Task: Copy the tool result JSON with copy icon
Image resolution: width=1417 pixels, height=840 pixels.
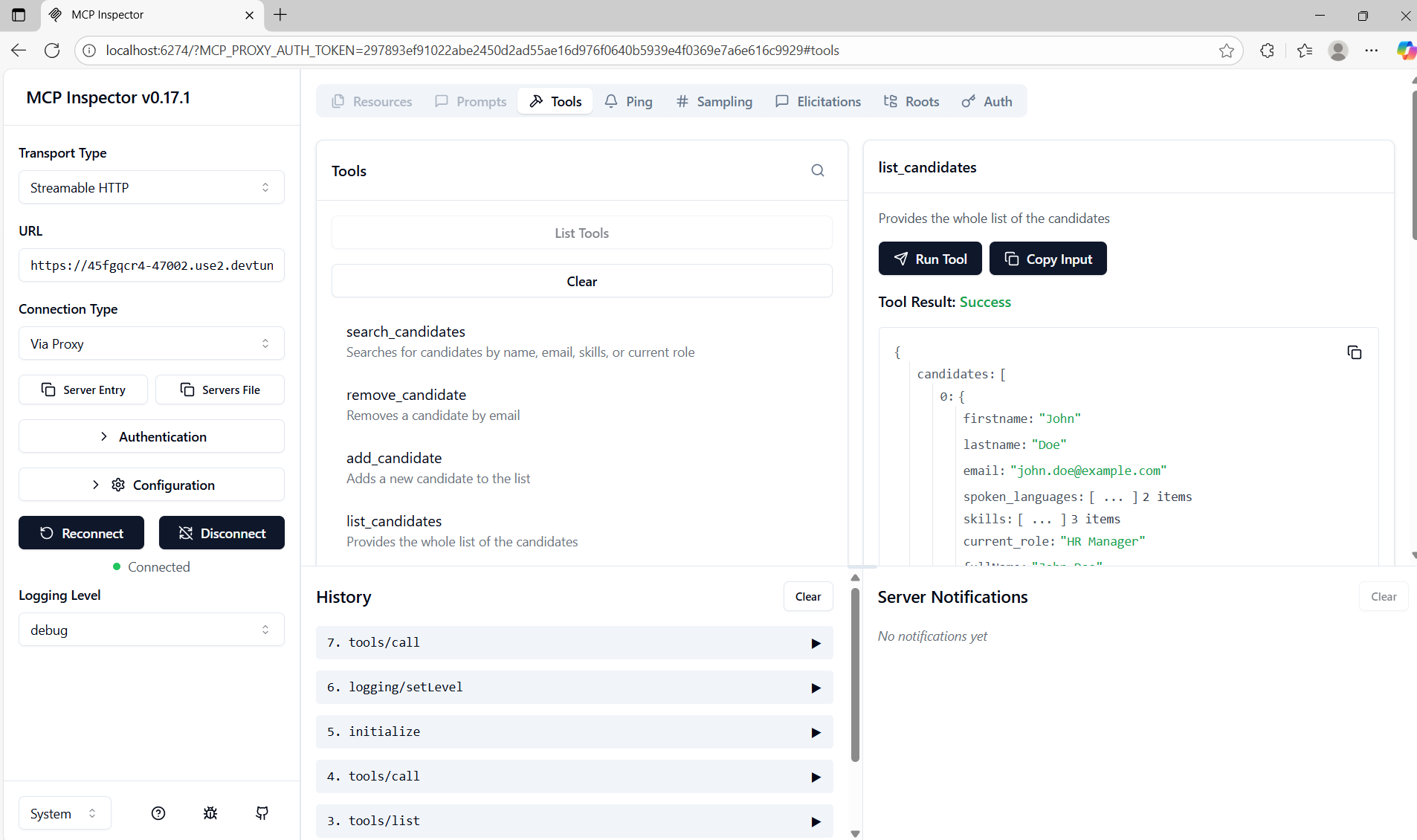Action: click(1354, 352)
